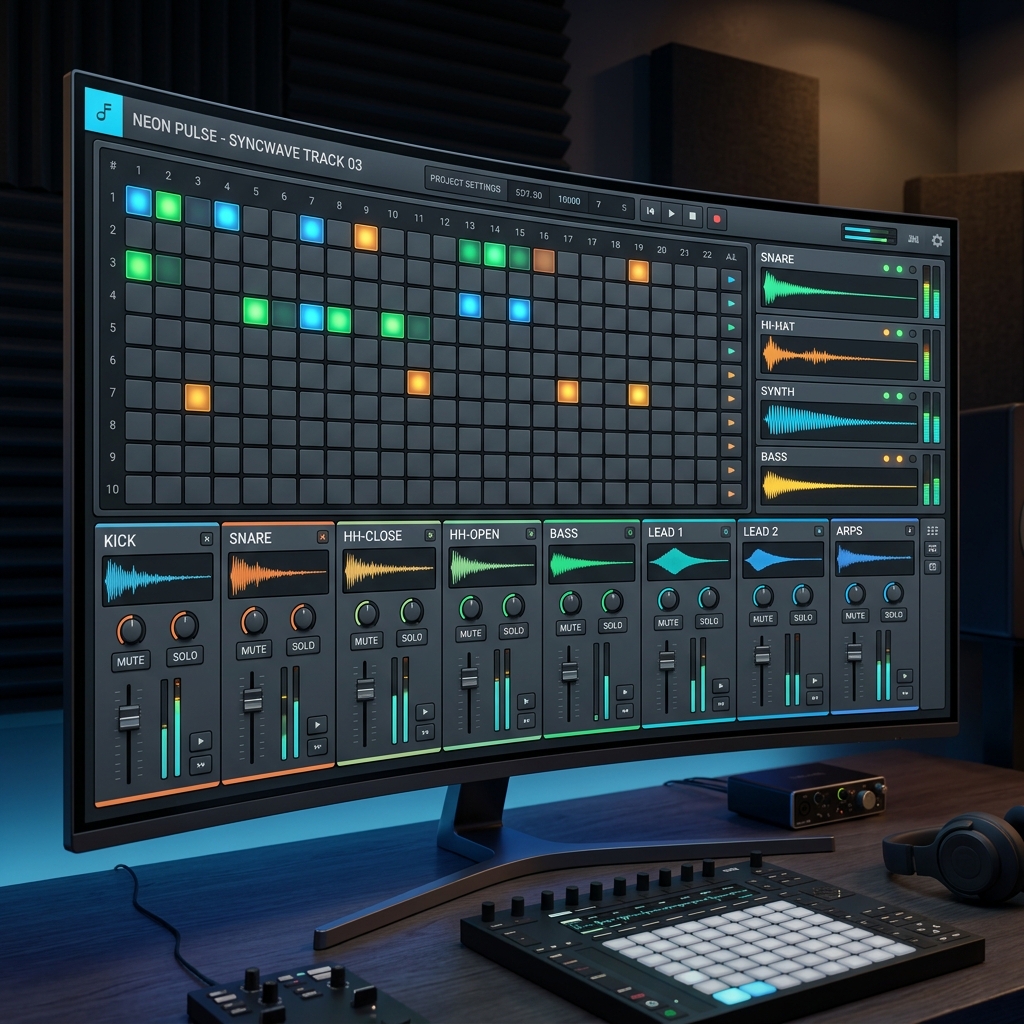
Task: Click the LEAD 1 channel waveform display
Action: [x=688, y=562]
